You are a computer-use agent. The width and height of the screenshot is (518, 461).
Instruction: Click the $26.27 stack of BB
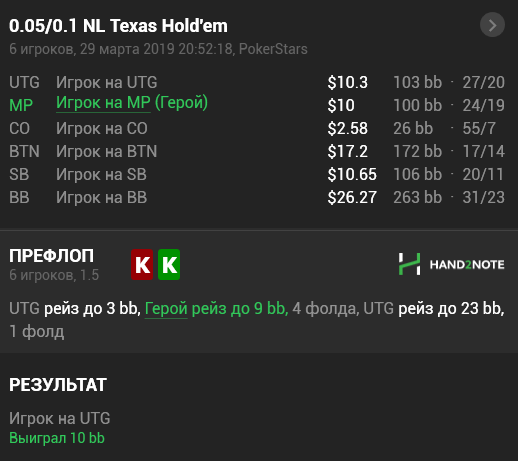[352, 197]
